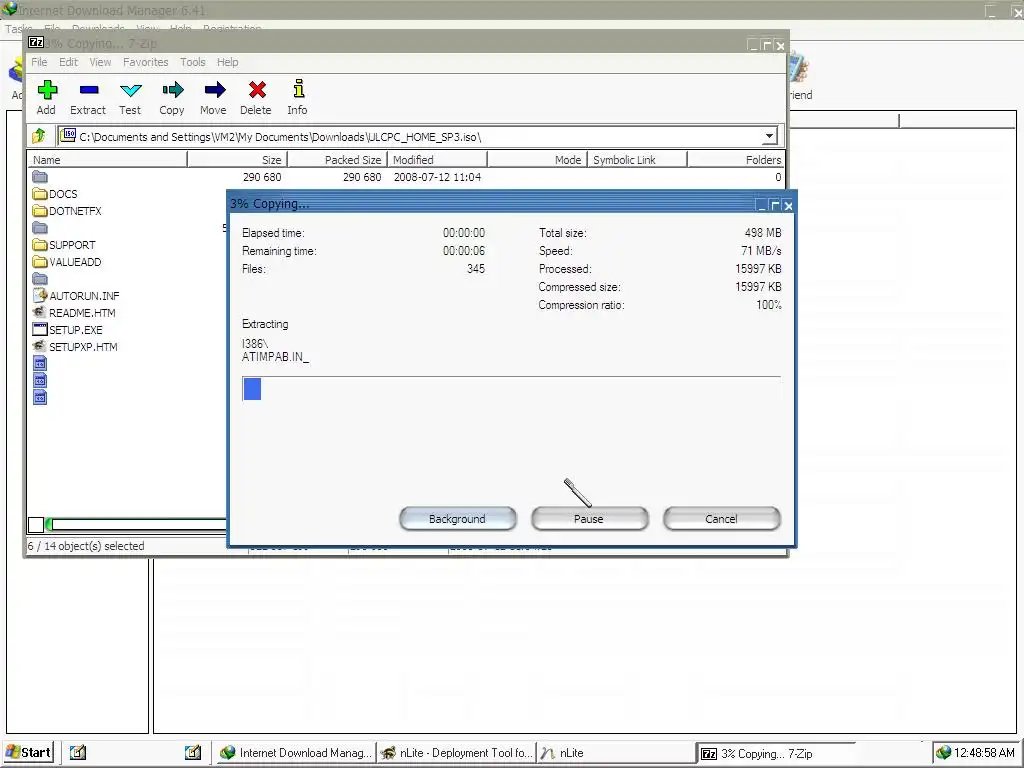
Task: Click the Extract toolbar icon
Action: [x=89, y=90]
